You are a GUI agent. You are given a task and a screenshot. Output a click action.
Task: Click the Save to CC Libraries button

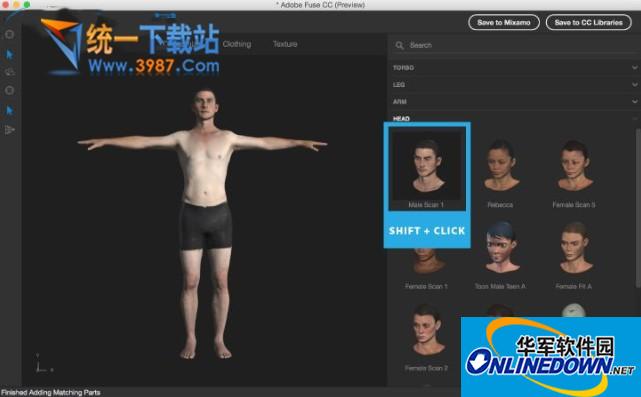(589, 22)
